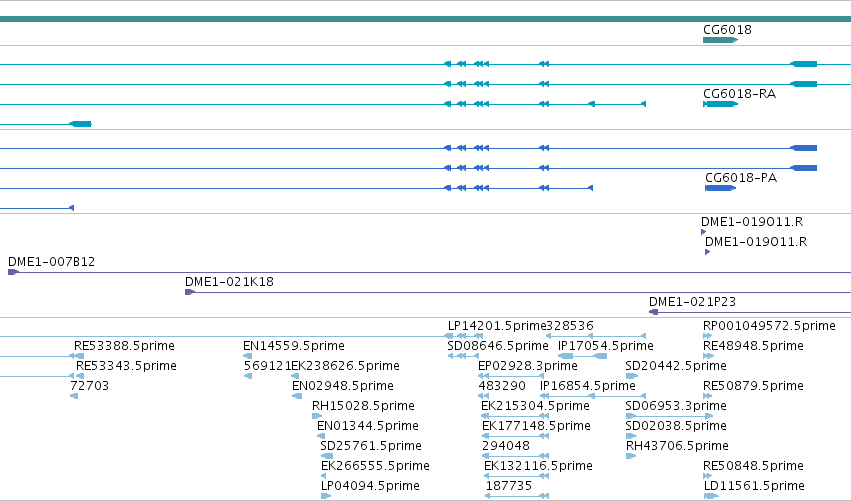The width and height of the screenshot is (851, 501).
Task: Select the teal CG6018 gene arrow glyph
Action: pyautogui.click(x=720, y=40)
